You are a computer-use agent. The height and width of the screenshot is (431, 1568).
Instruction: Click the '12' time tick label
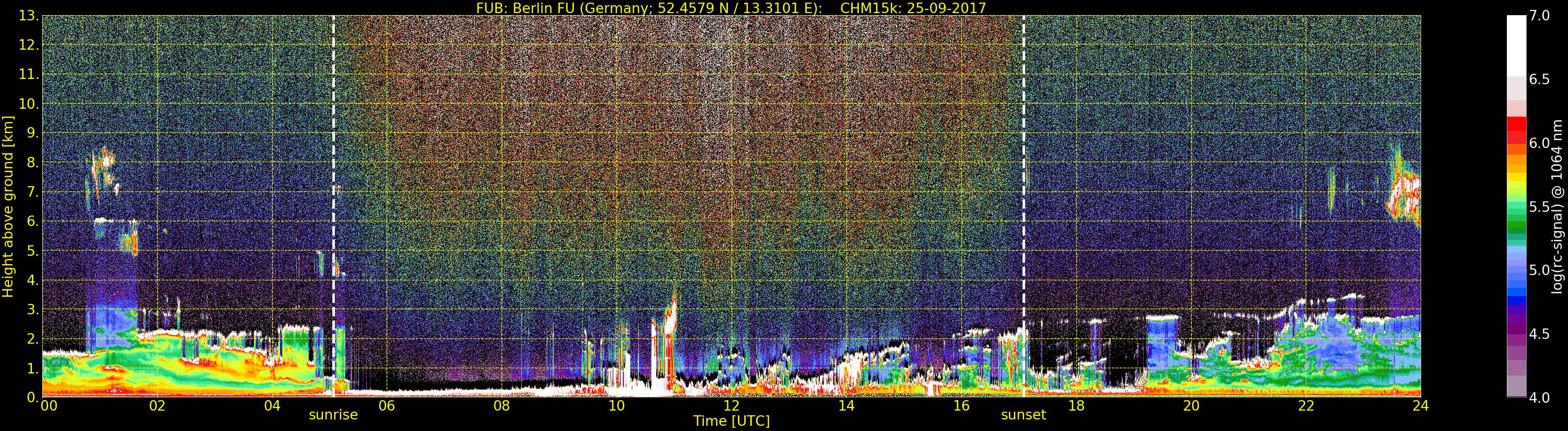coord(731,406)
